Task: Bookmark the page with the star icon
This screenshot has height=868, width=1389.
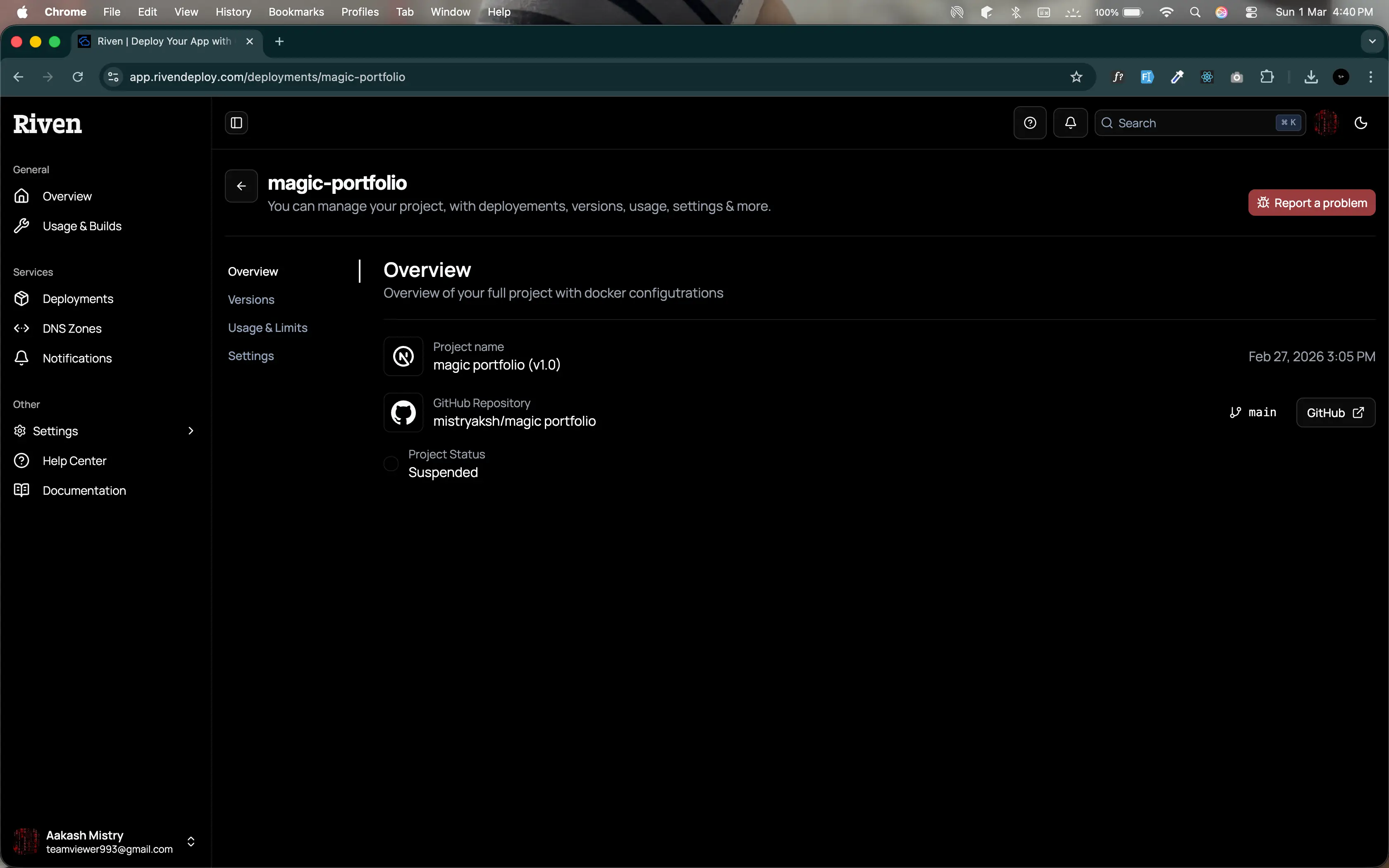Action: tap(1076, 76)
